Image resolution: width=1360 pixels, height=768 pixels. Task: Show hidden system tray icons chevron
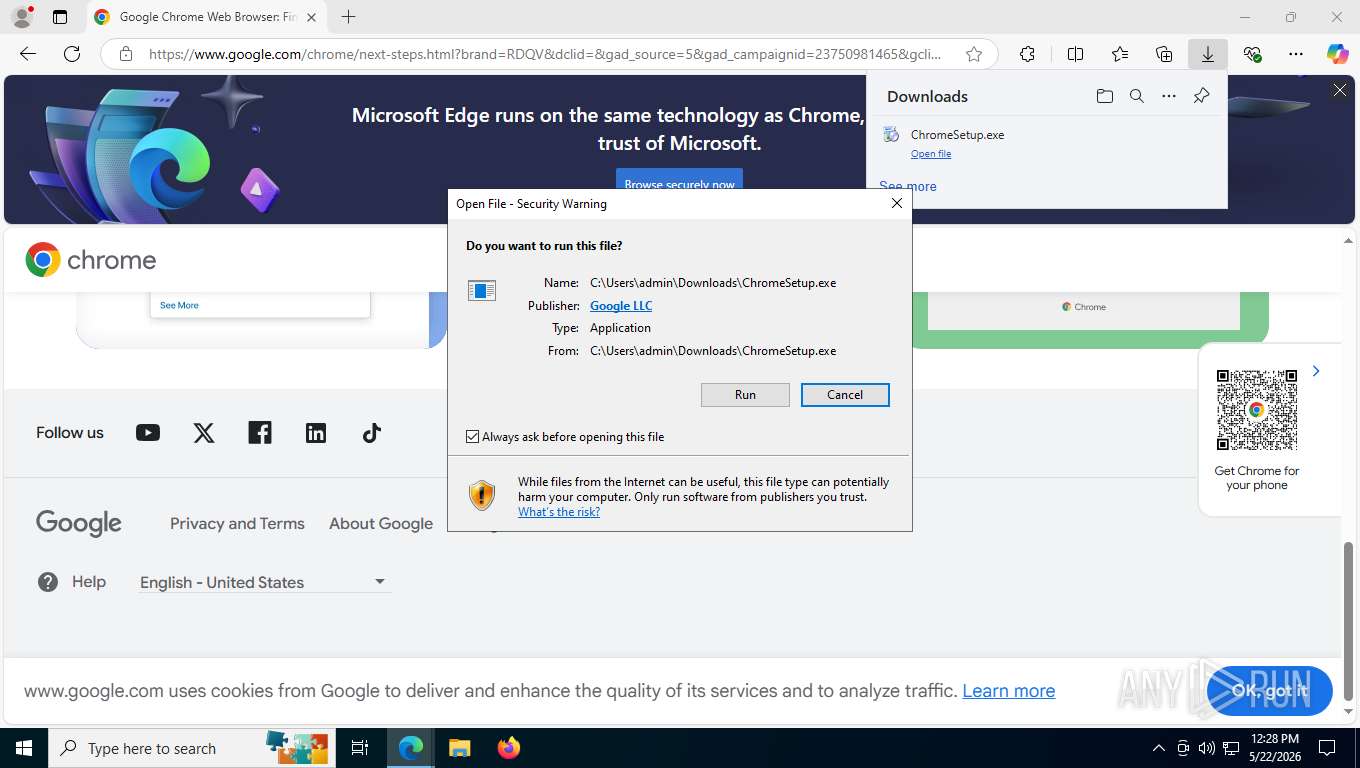1159,748
